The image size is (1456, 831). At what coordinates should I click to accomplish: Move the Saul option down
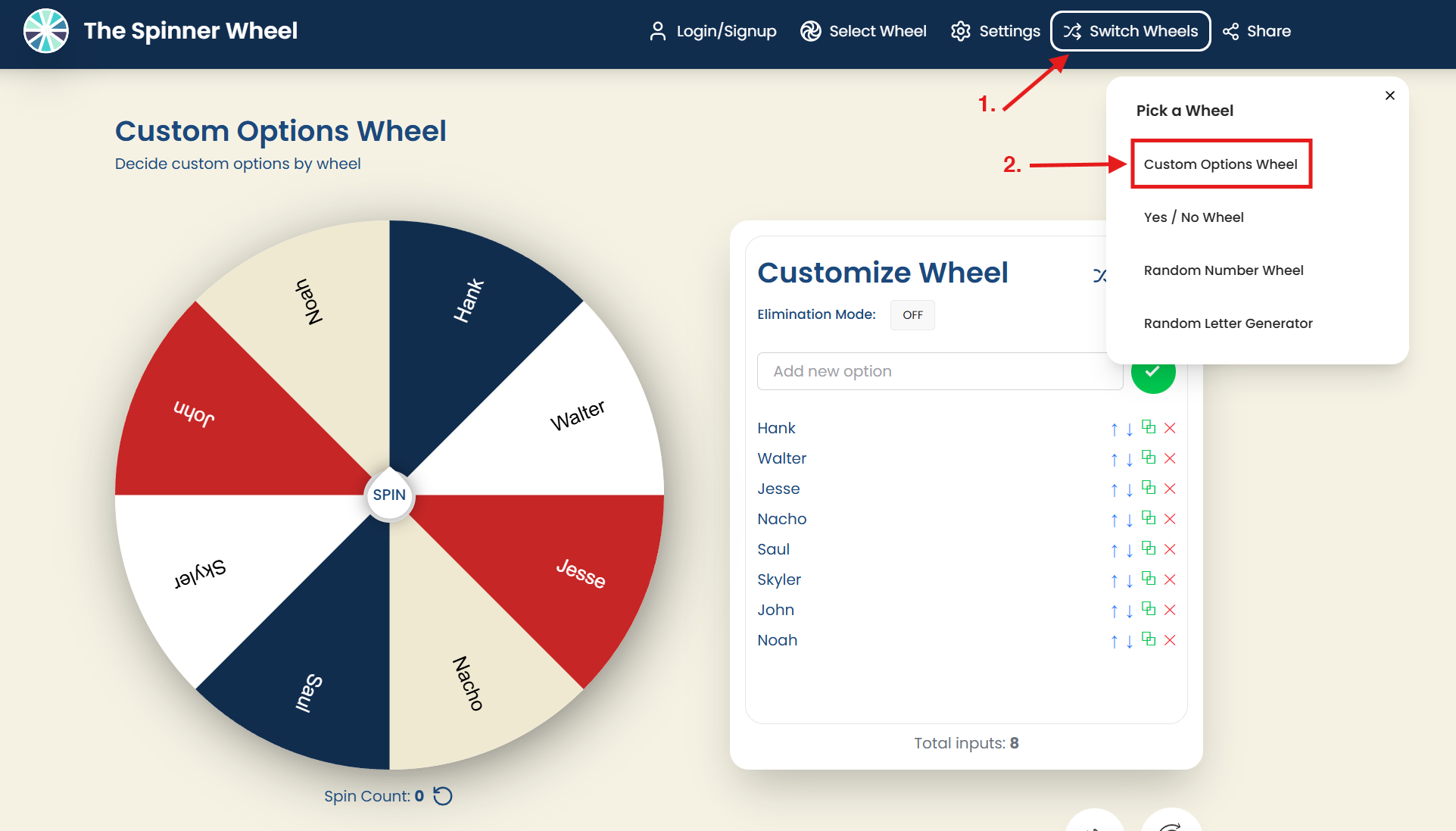[x=1130, y=549]
